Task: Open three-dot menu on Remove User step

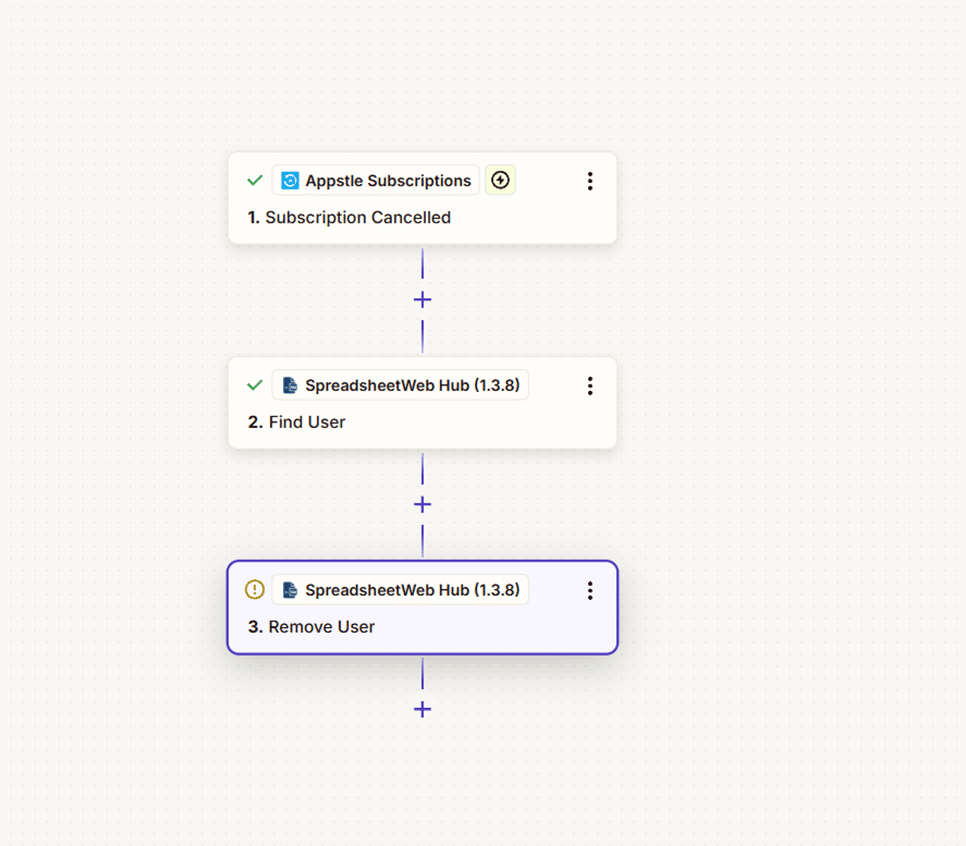Action: coord(590,590)
